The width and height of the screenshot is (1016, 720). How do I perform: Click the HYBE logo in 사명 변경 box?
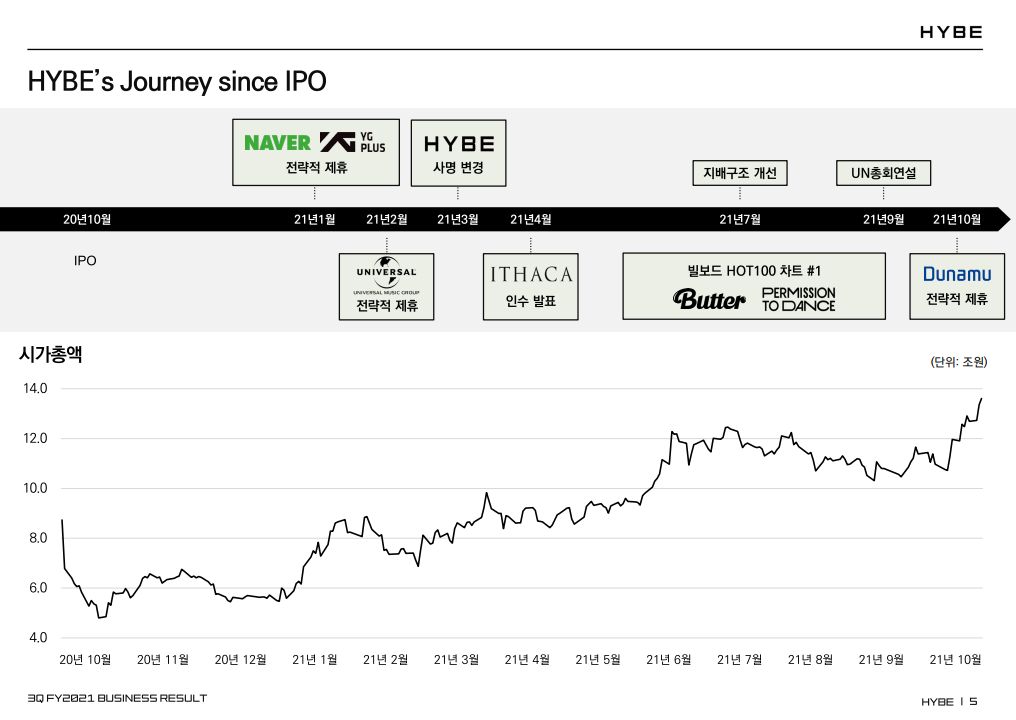point(459,144)
